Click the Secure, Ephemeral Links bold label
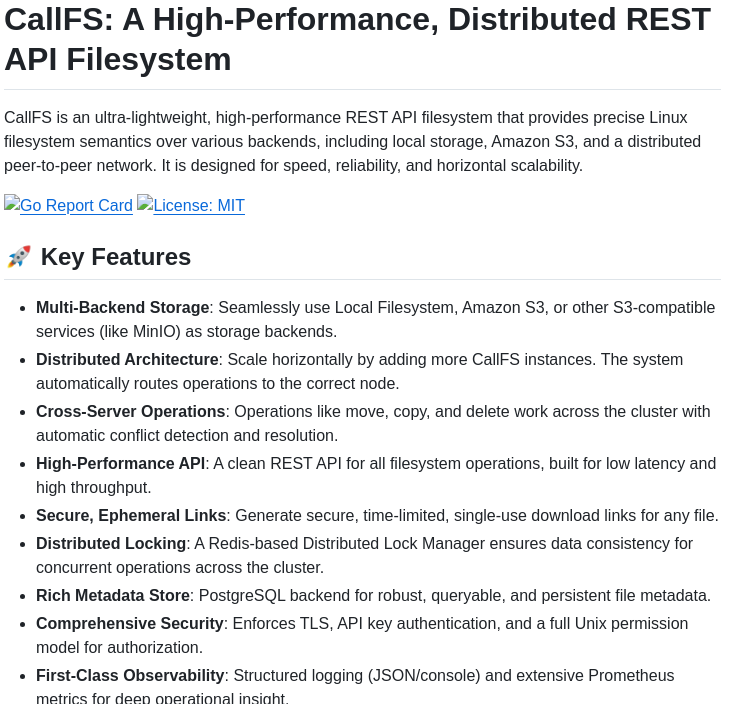The height and width of the screenshot is (704, 732). 131,516
